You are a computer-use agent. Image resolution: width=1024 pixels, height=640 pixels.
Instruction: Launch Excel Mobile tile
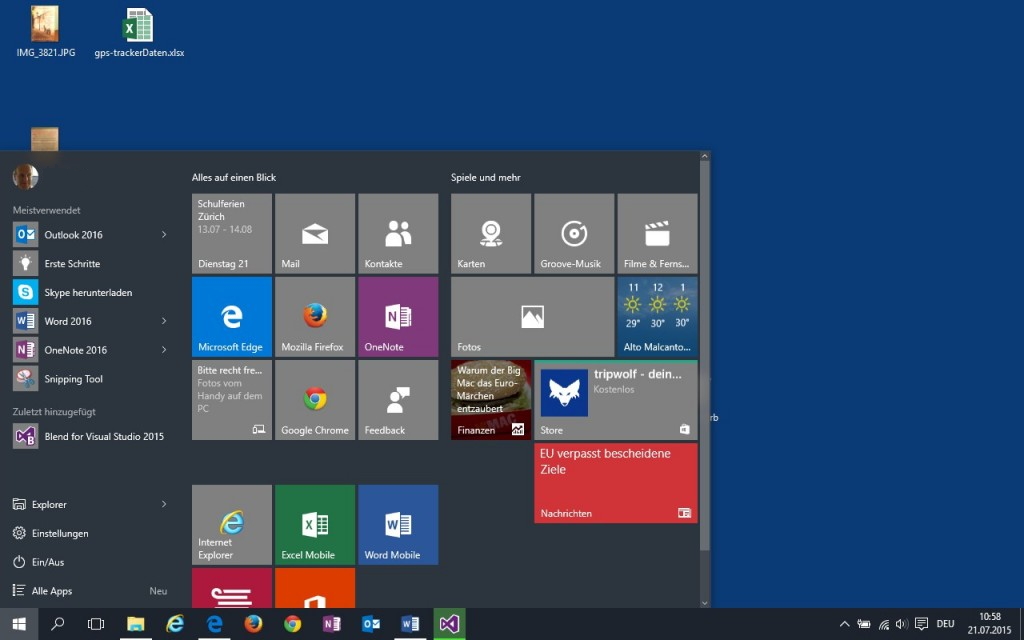[x=314, y=523]
